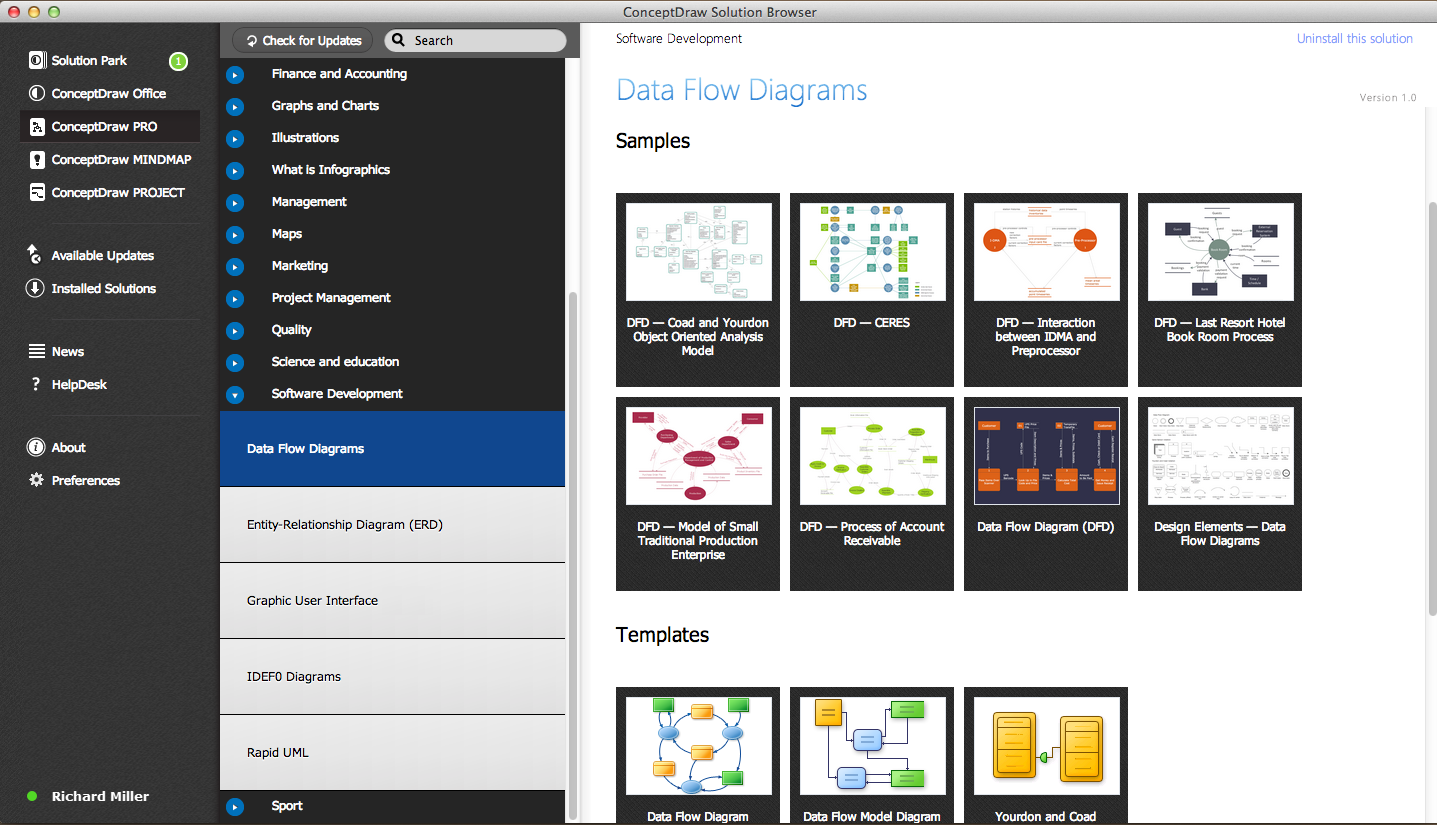The width and height of the screenshot is (1437, 825).
Task: Click the Solution Park icon
Action: pos(37,60)
